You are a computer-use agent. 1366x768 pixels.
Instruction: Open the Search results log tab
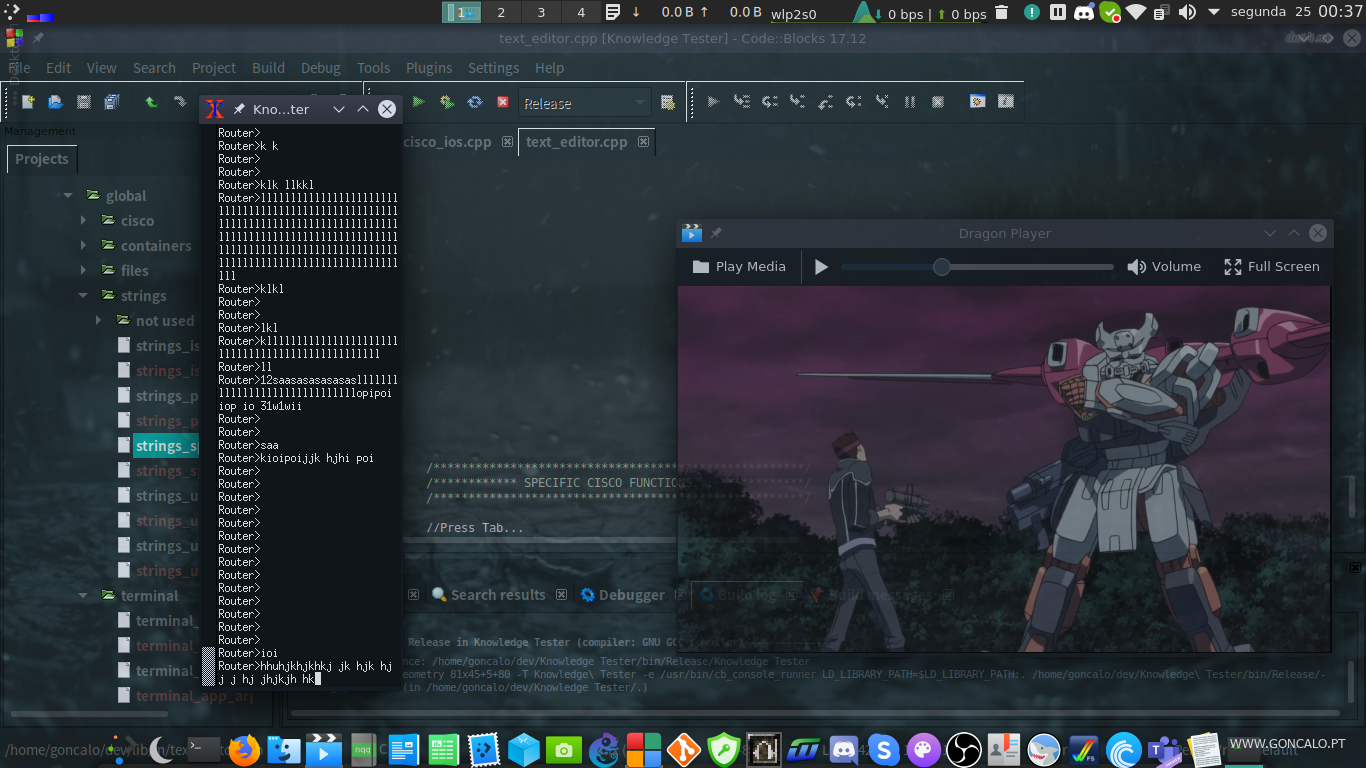coord(498,595)
